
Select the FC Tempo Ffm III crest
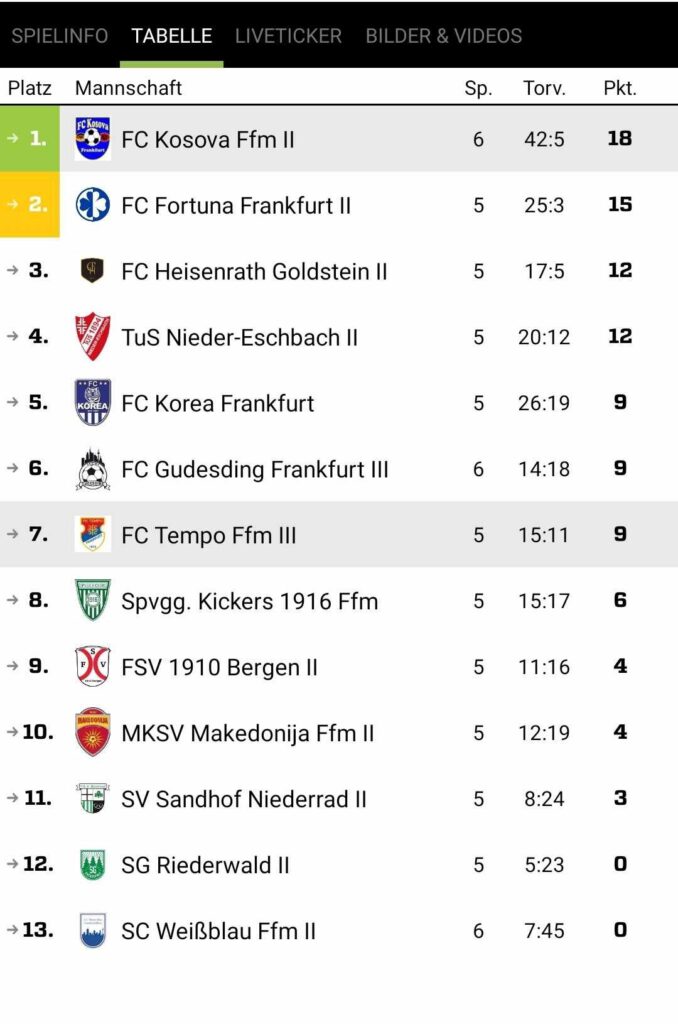pos(92,534)
